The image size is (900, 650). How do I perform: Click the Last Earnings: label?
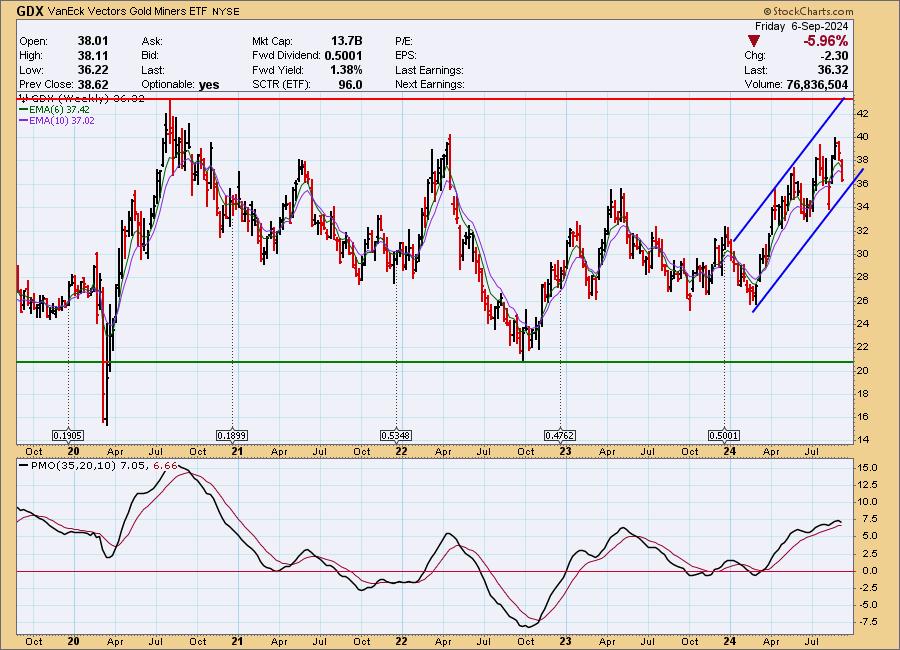coord(429,70)
